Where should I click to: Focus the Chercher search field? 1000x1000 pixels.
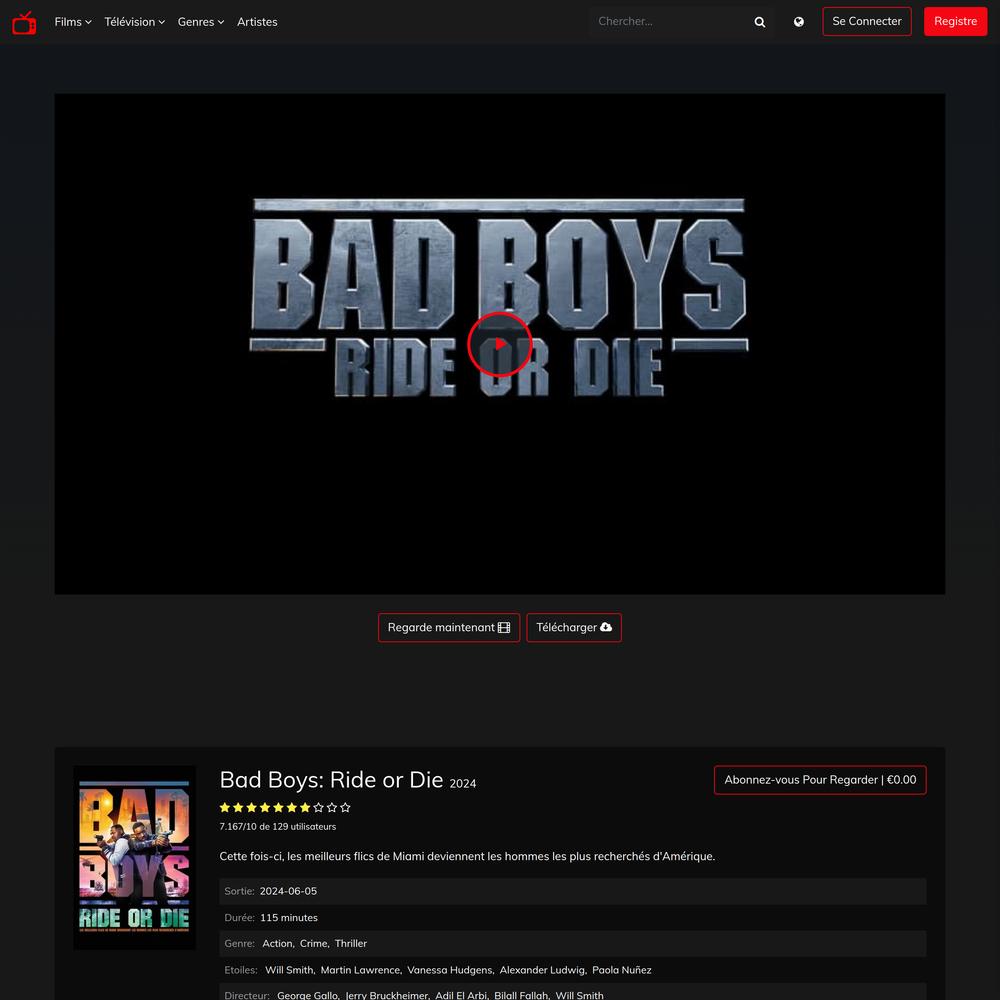(670, 22)
